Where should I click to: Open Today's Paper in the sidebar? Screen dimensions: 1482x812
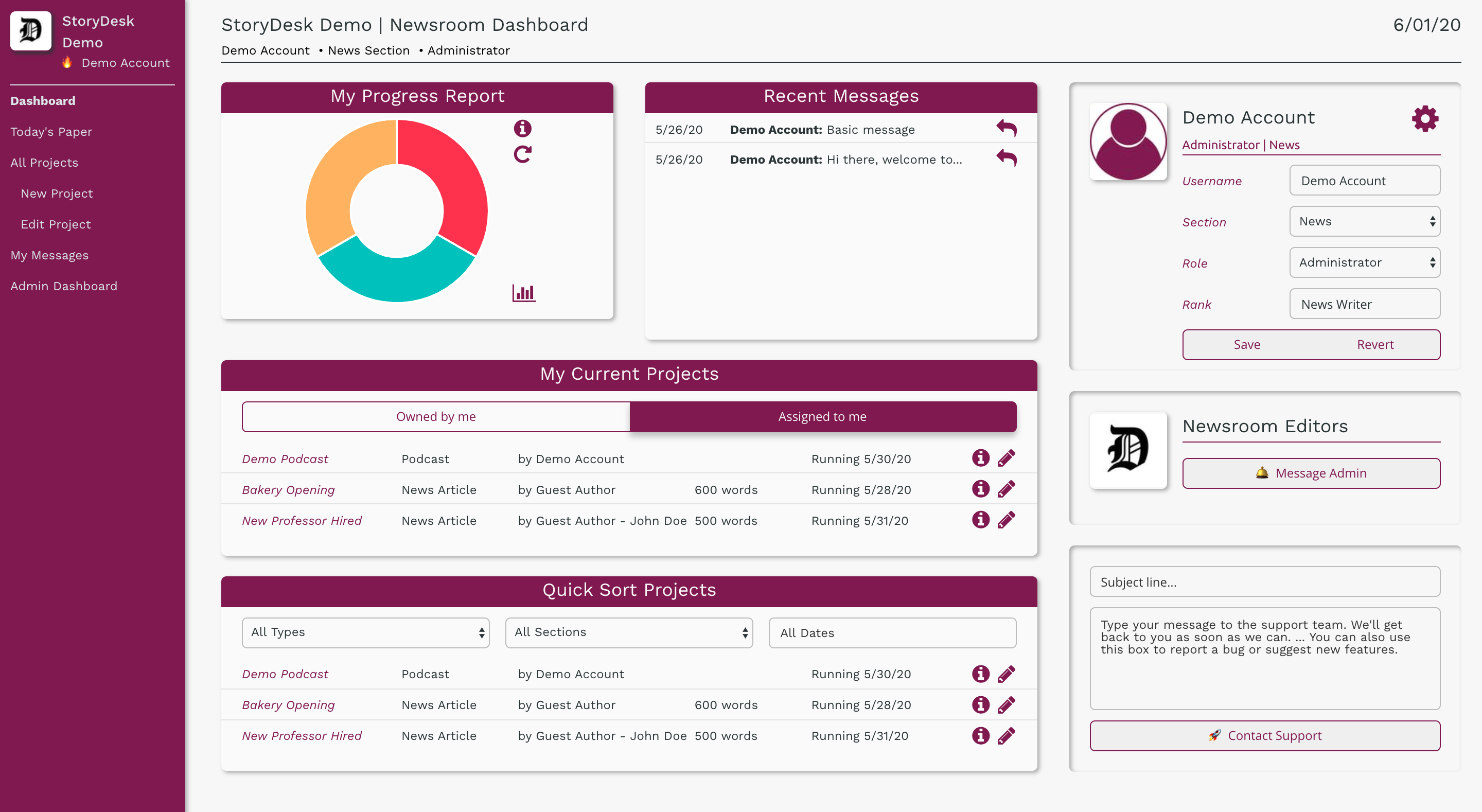50,132
